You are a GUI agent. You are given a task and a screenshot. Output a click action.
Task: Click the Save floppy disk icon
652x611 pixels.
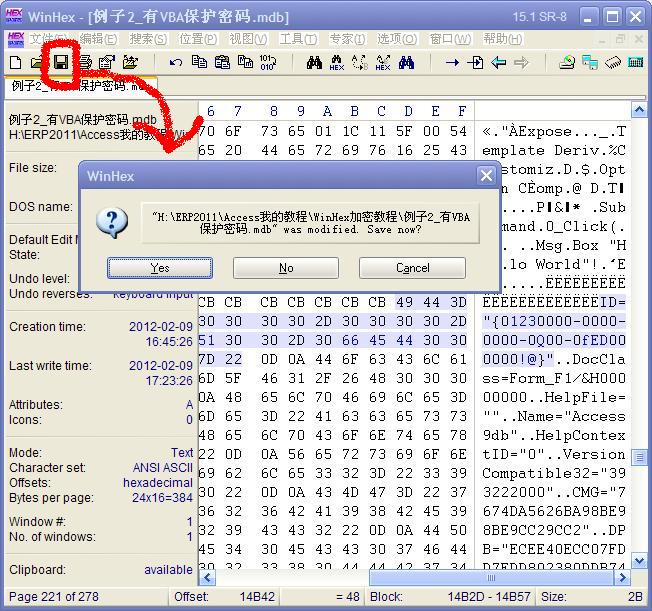[61, 62]
